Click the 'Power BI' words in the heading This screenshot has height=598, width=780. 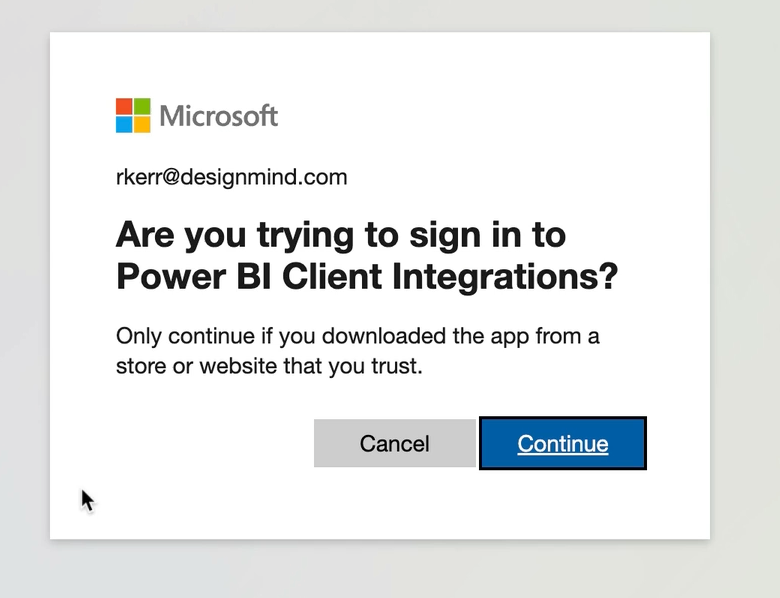click(x=180, y=277)
